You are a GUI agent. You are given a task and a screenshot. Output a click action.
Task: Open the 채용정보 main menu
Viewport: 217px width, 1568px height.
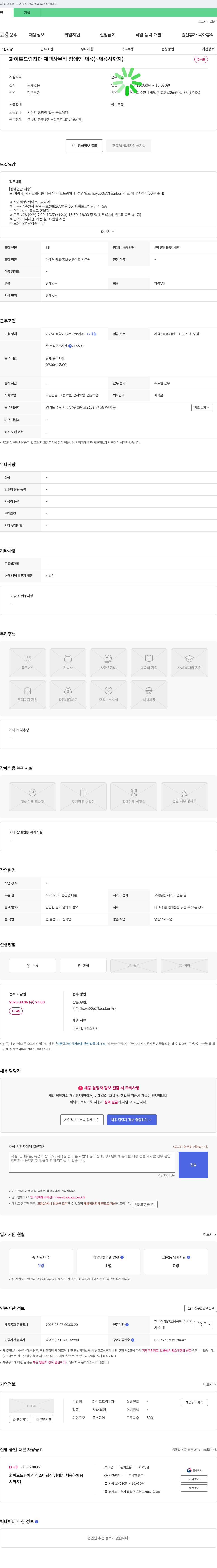click(37, 35)
